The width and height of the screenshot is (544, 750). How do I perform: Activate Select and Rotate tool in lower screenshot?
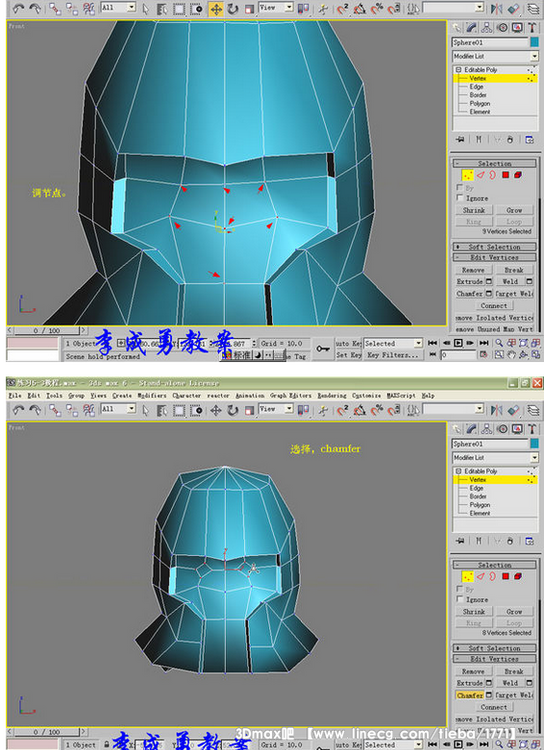click(233, 410)
